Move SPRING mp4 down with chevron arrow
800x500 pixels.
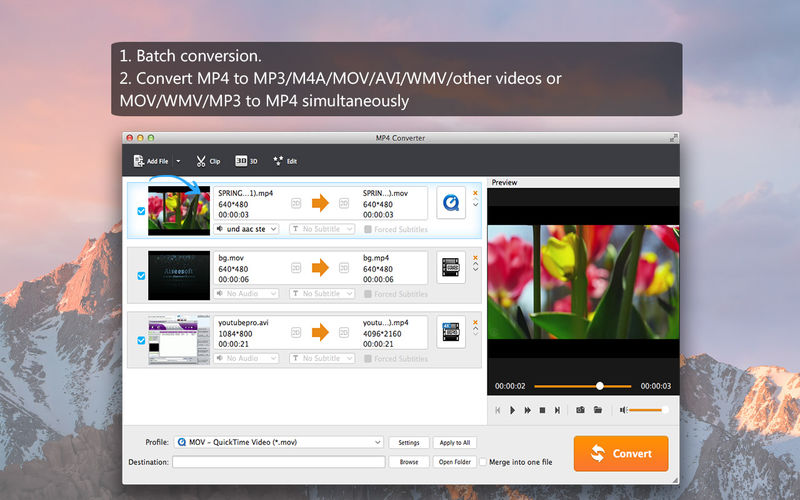(x=476, y=205)
